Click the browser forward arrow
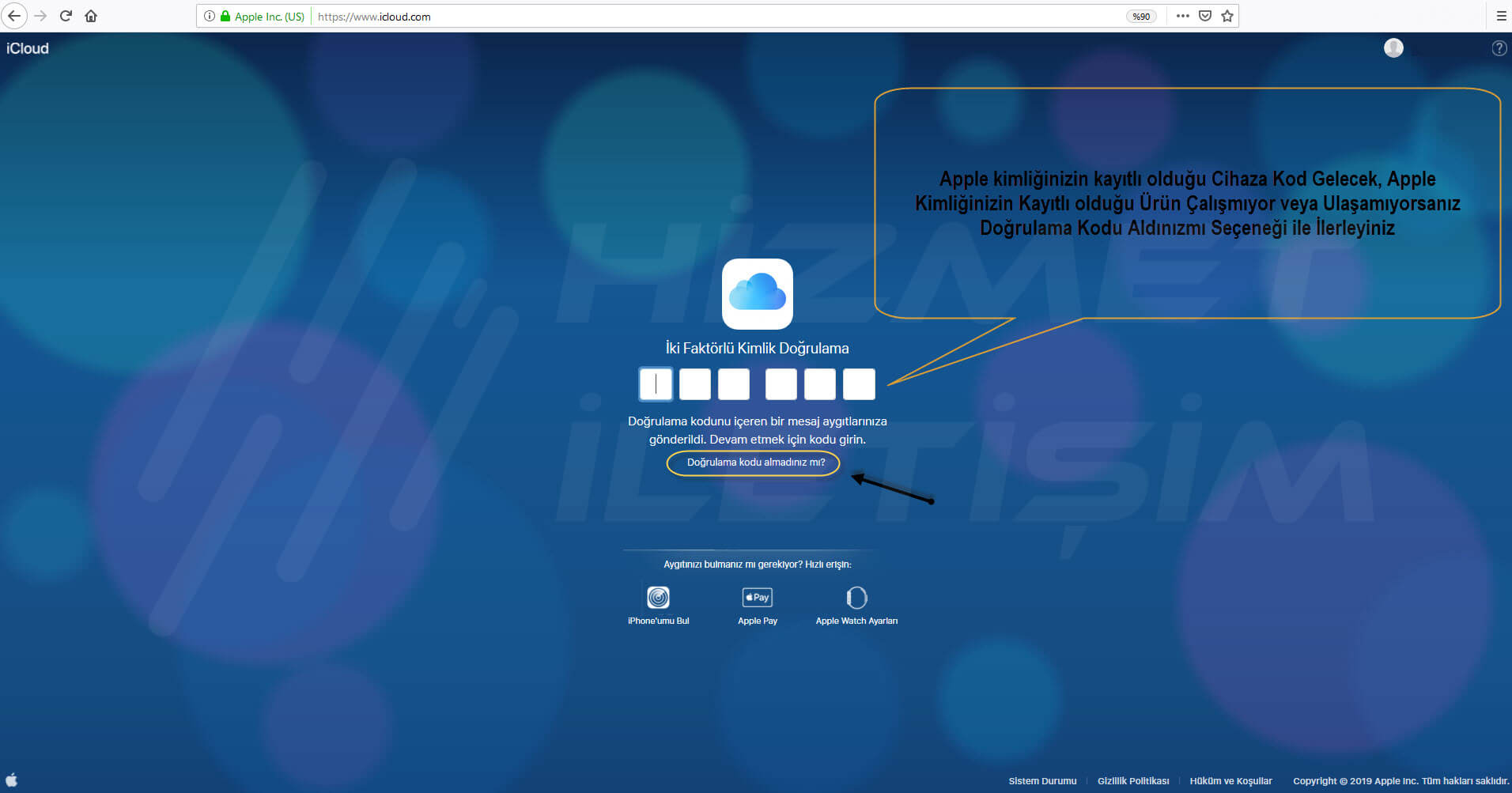Image resolution: width=1512 pixels, height=793 pixels. 40,16
